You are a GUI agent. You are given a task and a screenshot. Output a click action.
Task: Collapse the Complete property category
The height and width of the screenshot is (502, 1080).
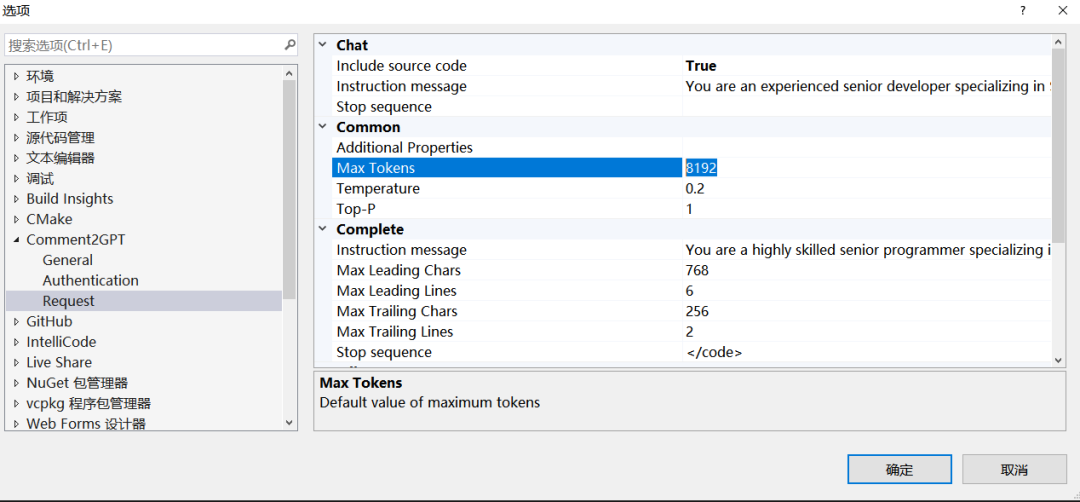pos(323,230)
